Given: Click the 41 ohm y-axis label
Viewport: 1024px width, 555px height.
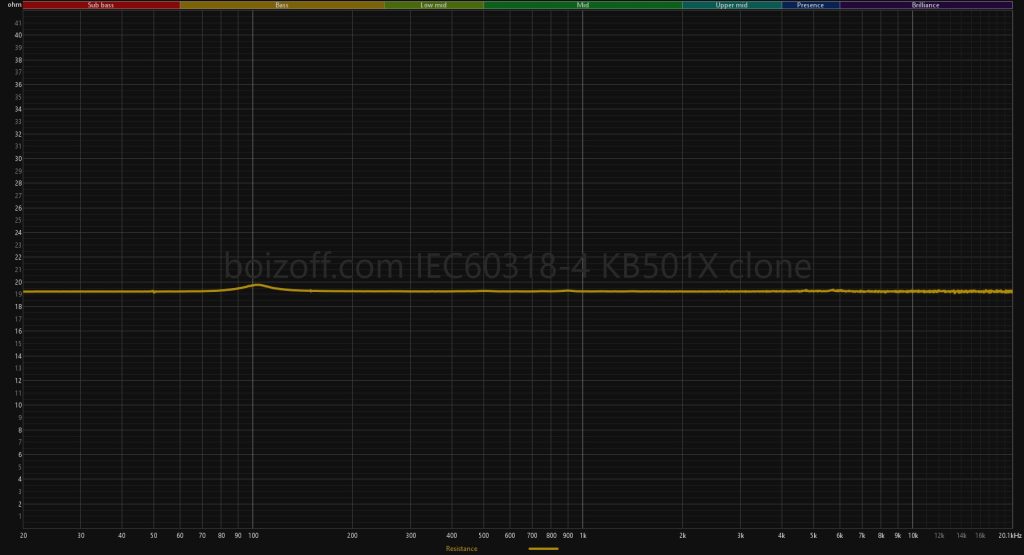Looking at the screenshot, I should point(18,23).
